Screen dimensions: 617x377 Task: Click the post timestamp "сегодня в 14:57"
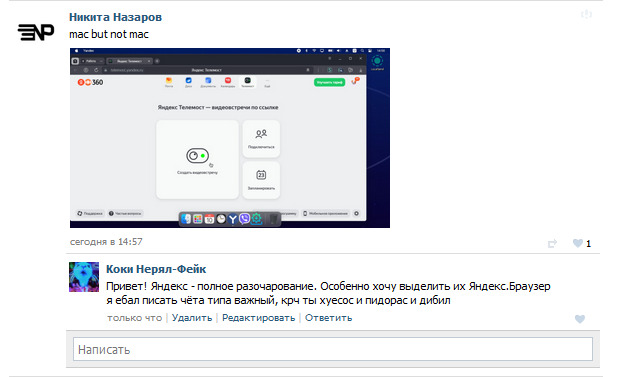tap(106, 242)
